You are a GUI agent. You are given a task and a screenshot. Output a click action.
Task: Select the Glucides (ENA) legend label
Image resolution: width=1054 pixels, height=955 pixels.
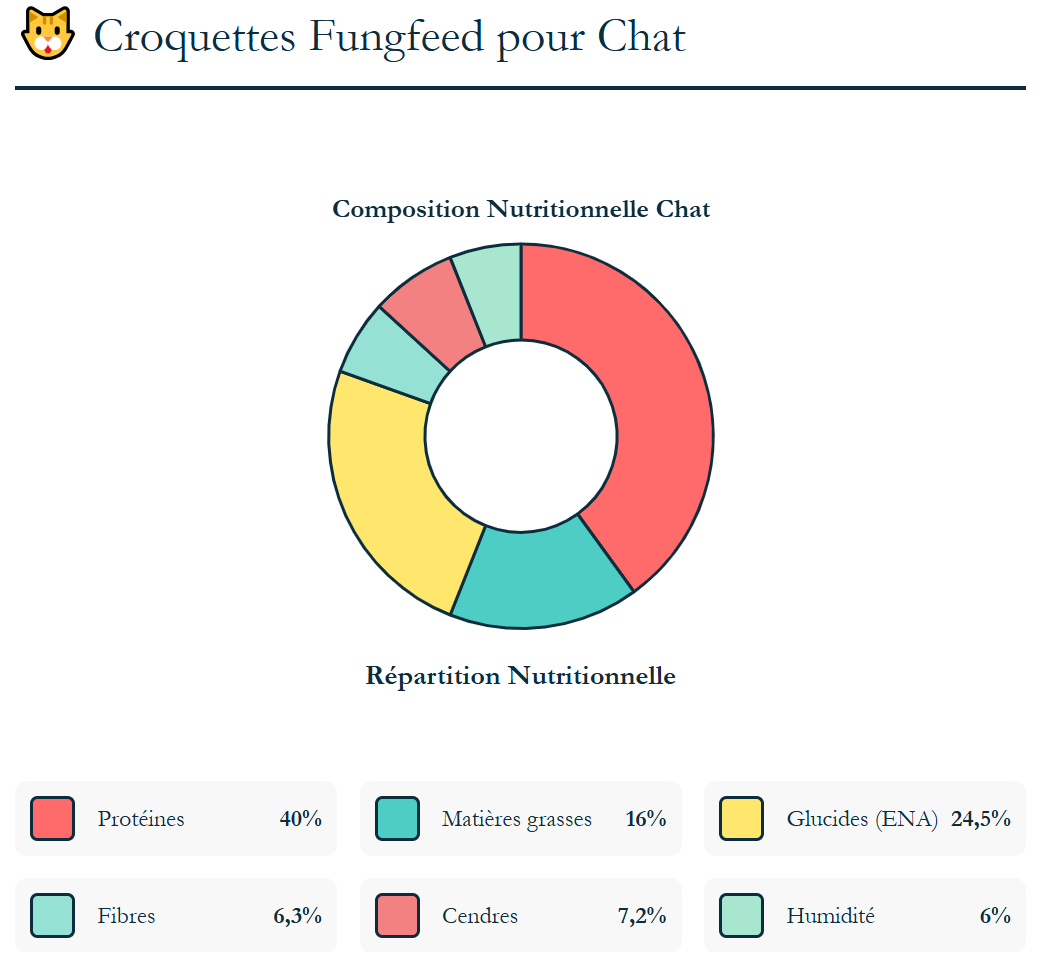862,819
